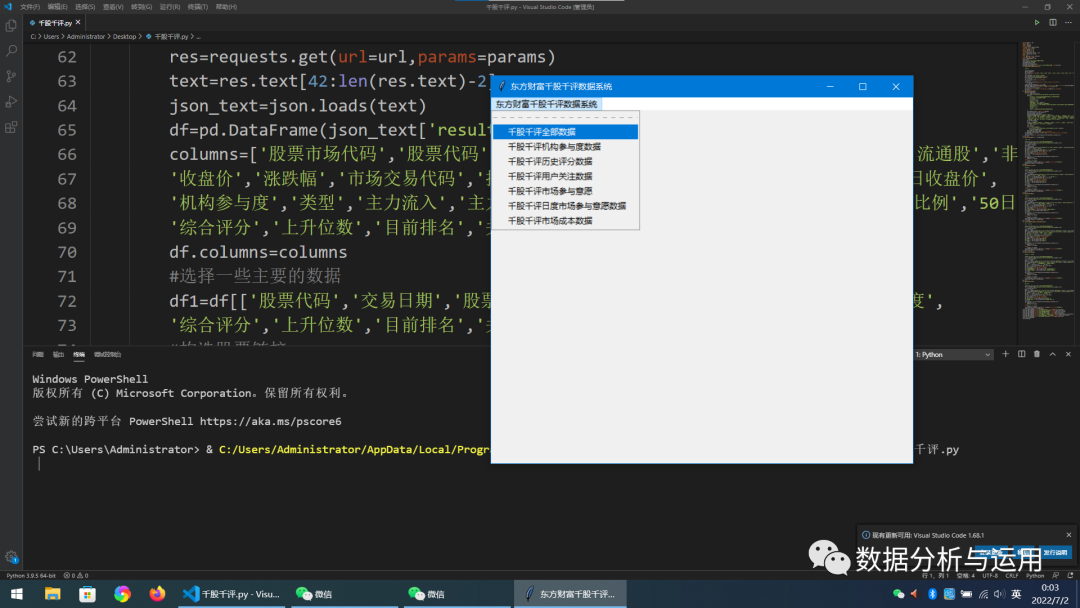The width and height of the screenshot is (1080, 608).
Task: Click the code minimap on the right side
Action: click(x=1047, y=179)
